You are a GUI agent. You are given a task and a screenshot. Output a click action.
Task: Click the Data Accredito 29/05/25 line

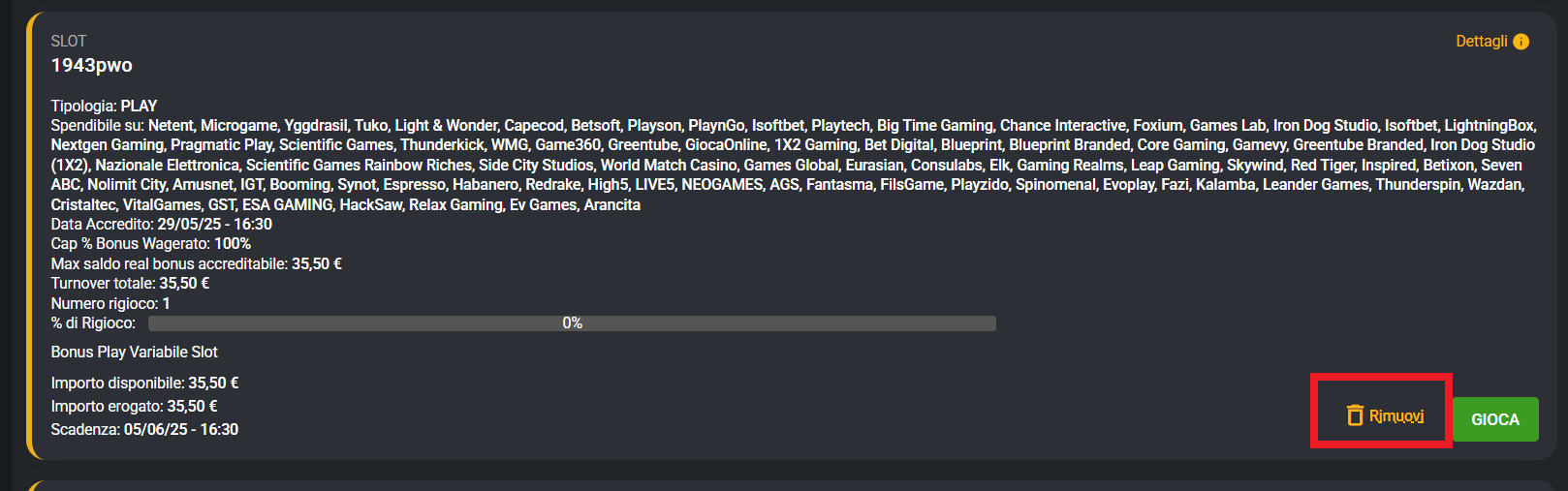point(162,224)
